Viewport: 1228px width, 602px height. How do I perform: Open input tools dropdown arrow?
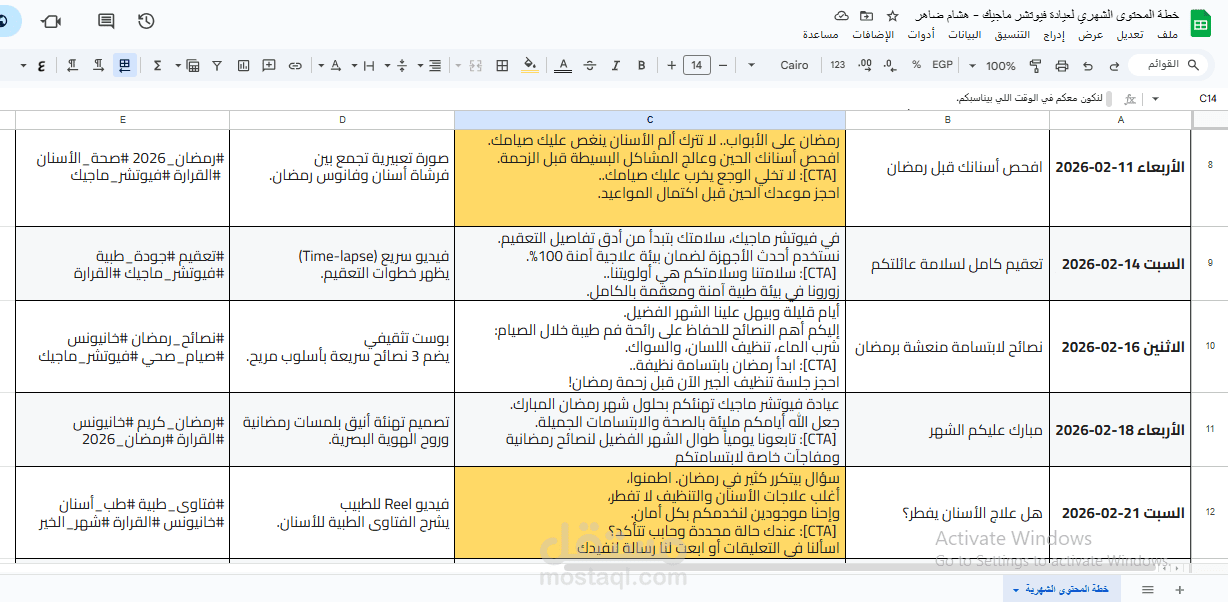23,66
